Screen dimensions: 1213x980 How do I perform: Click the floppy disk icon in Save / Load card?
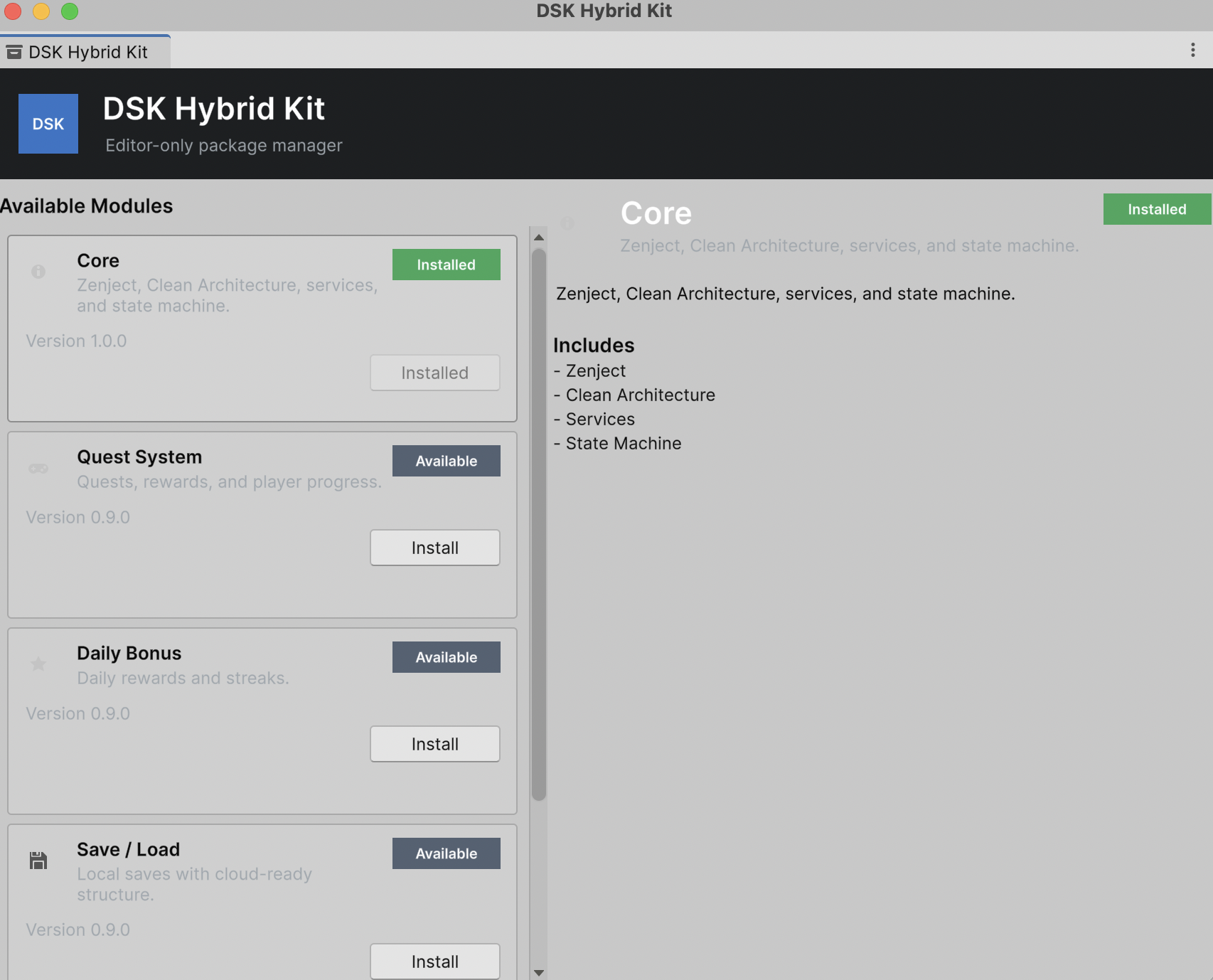38,861
